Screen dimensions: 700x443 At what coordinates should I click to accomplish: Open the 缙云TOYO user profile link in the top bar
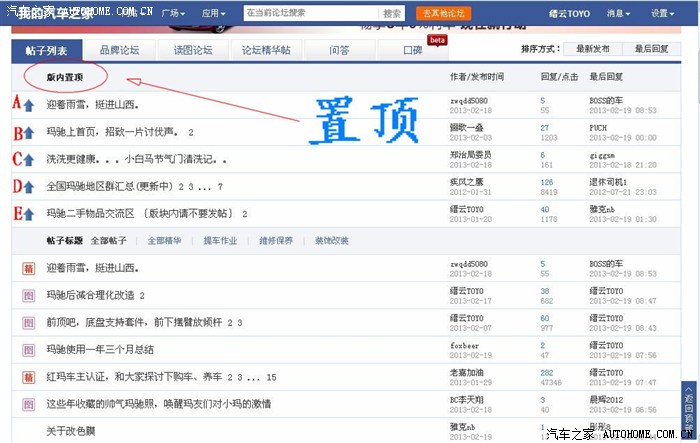569,13
